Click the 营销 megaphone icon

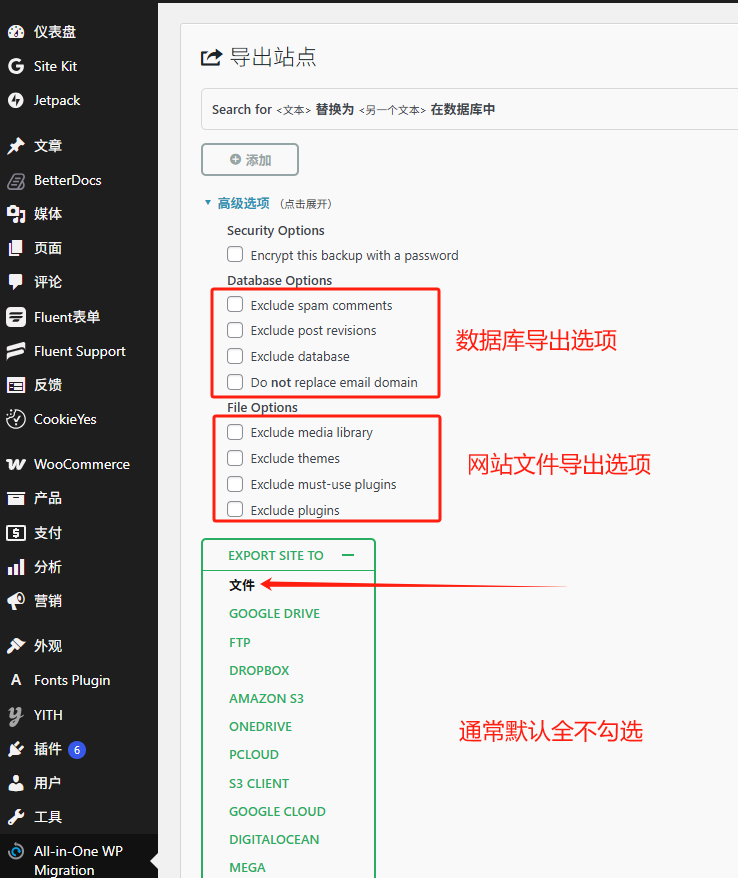(16, 601)
